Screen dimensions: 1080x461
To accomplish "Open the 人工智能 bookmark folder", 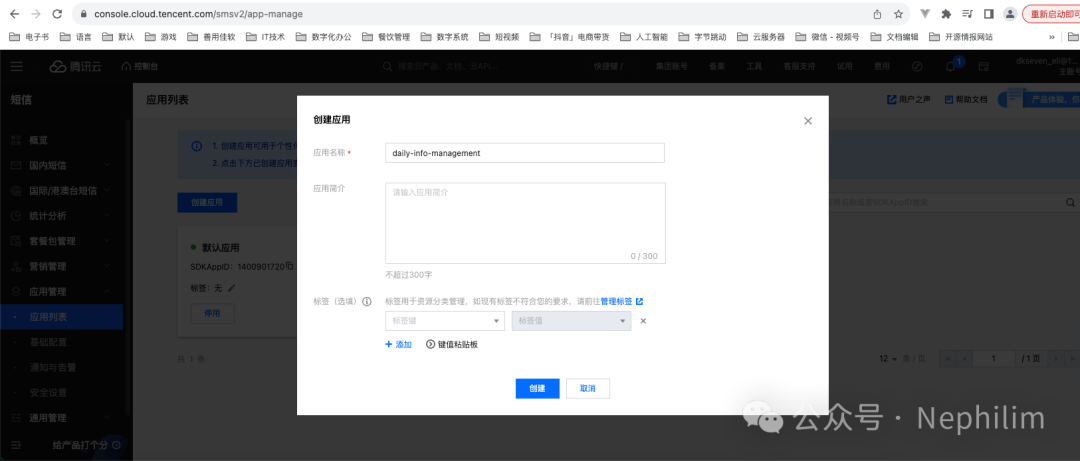I will click(644, 37).
